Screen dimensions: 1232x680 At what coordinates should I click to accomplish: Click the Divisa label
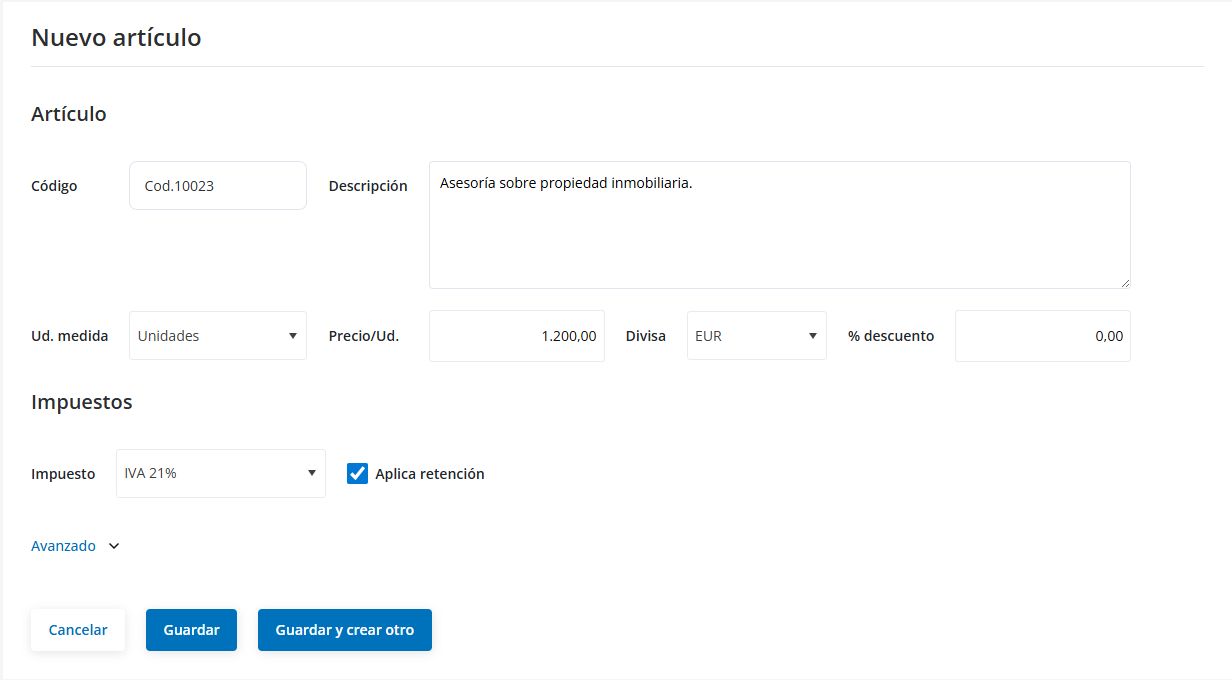(646, 336)
